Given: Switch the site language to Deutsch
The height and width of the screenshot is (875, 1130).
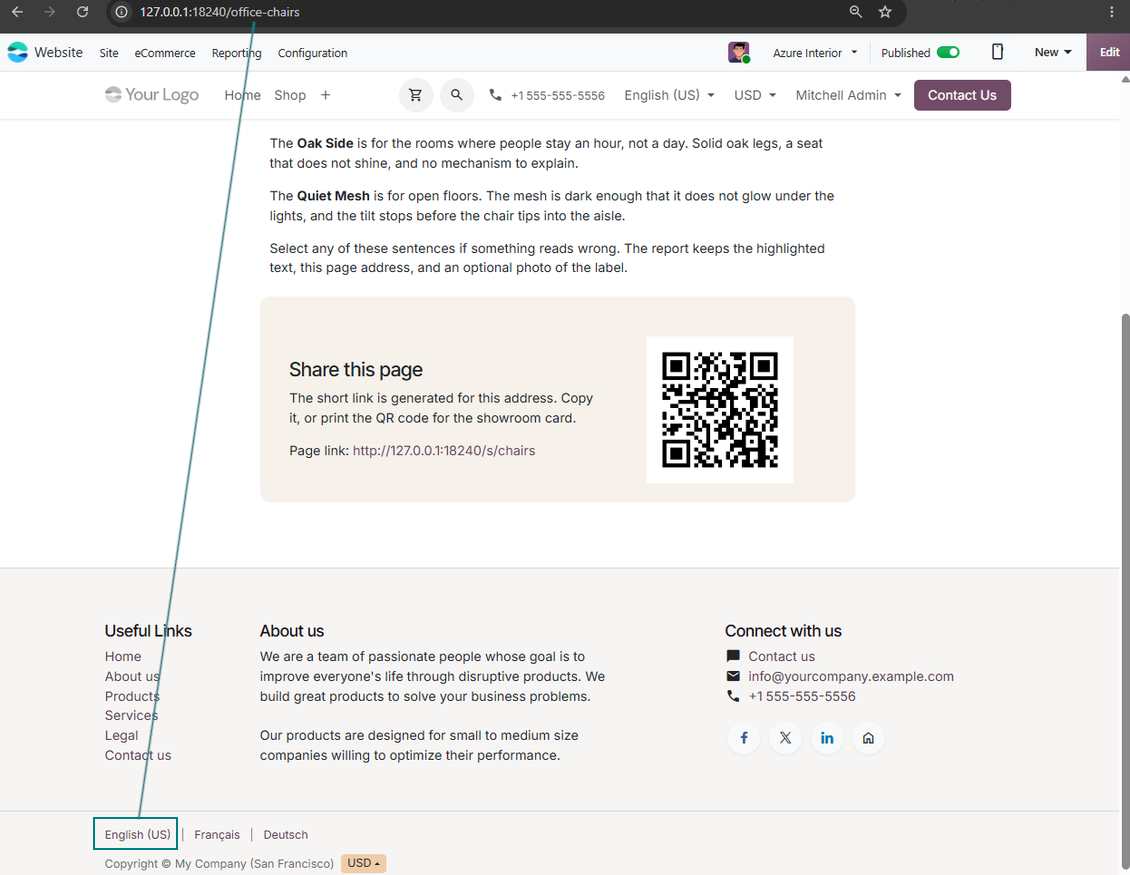Looking at the screenshot, I should coord(285,835).
